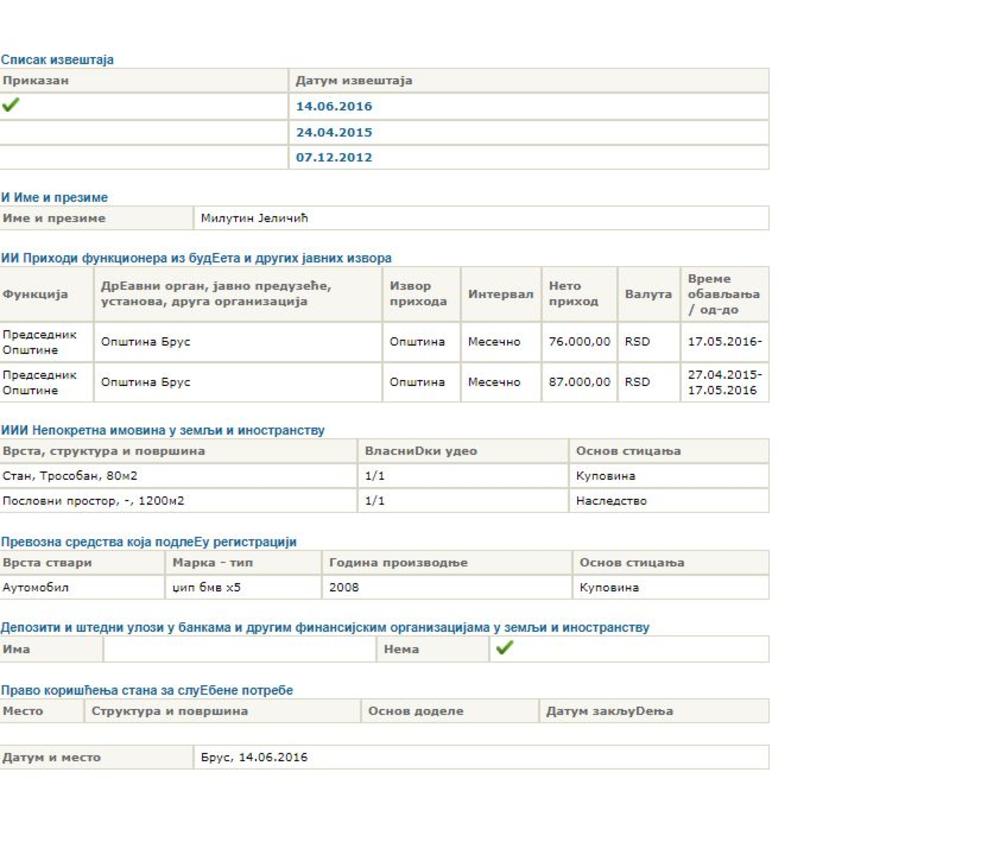
Task: Click the Списак извештаја section heading
Action: pos(57,60)
